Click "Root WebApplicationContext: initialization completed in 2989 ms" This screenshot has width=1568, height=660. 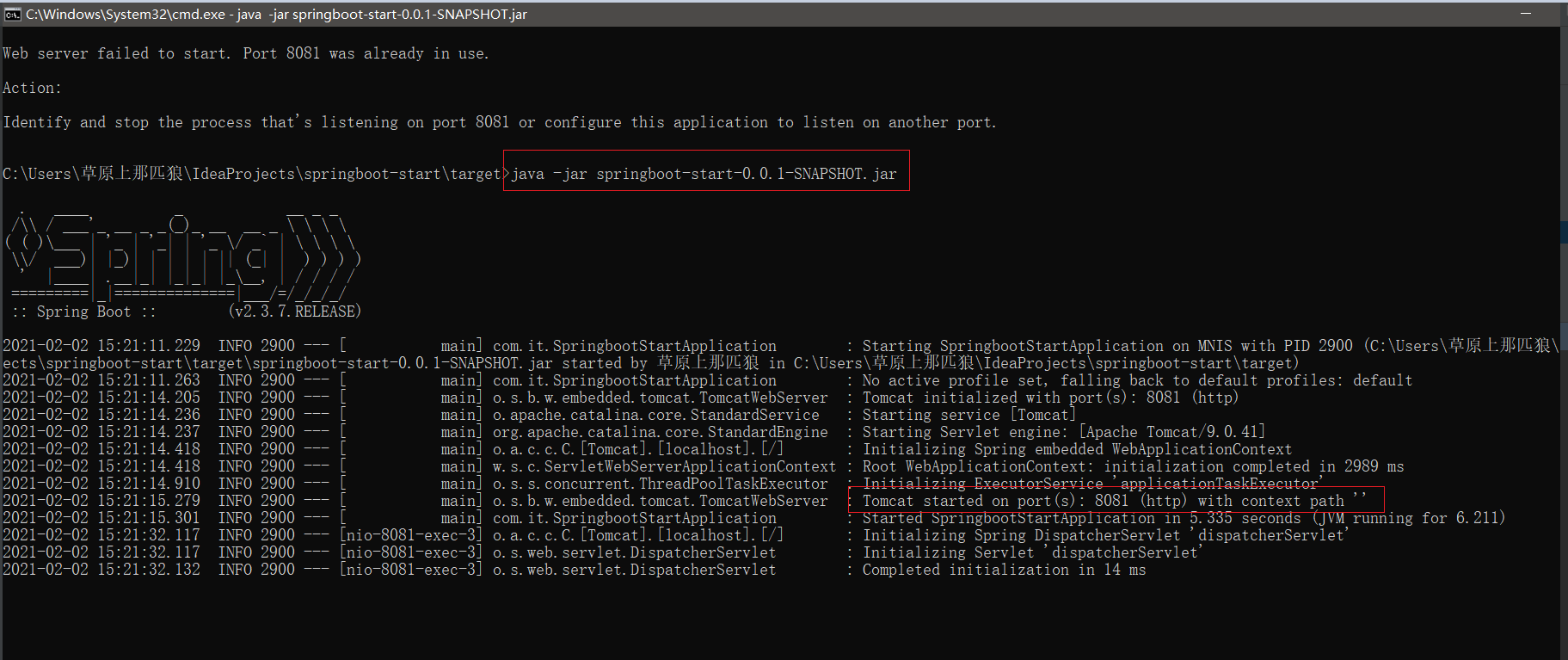click(1133, 466)
